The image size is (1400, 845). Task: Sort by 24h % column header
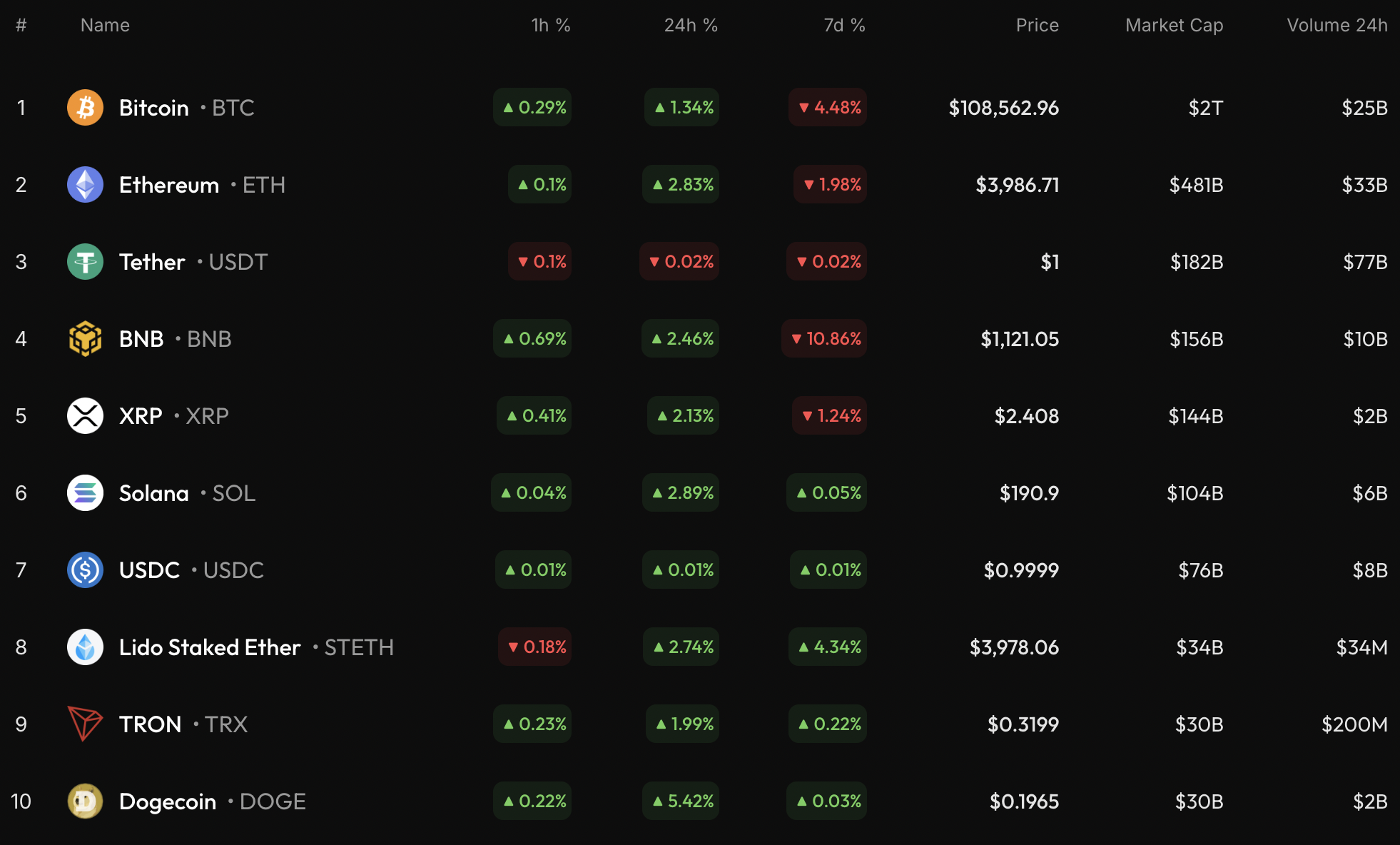(690, 25)
